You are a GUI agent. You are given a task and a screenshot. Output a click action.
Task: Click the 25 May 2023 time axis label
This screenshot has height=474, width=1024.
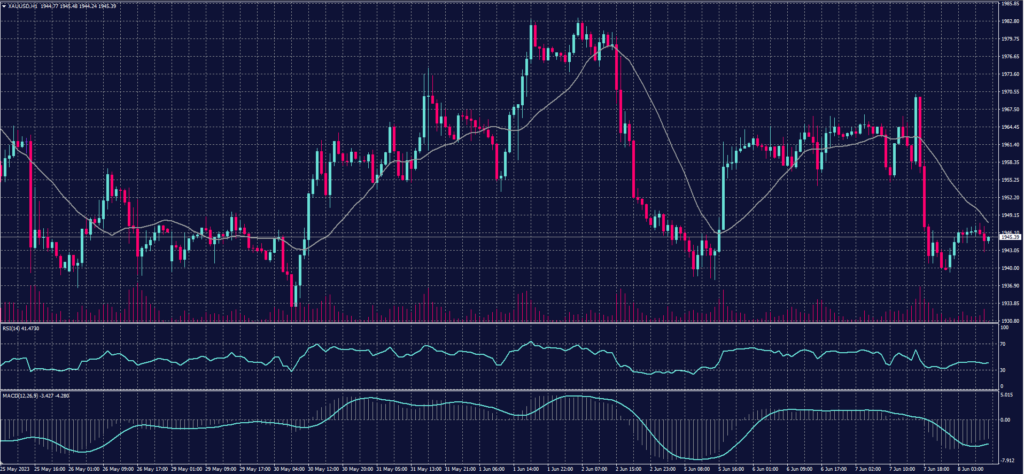coord(14,467)
